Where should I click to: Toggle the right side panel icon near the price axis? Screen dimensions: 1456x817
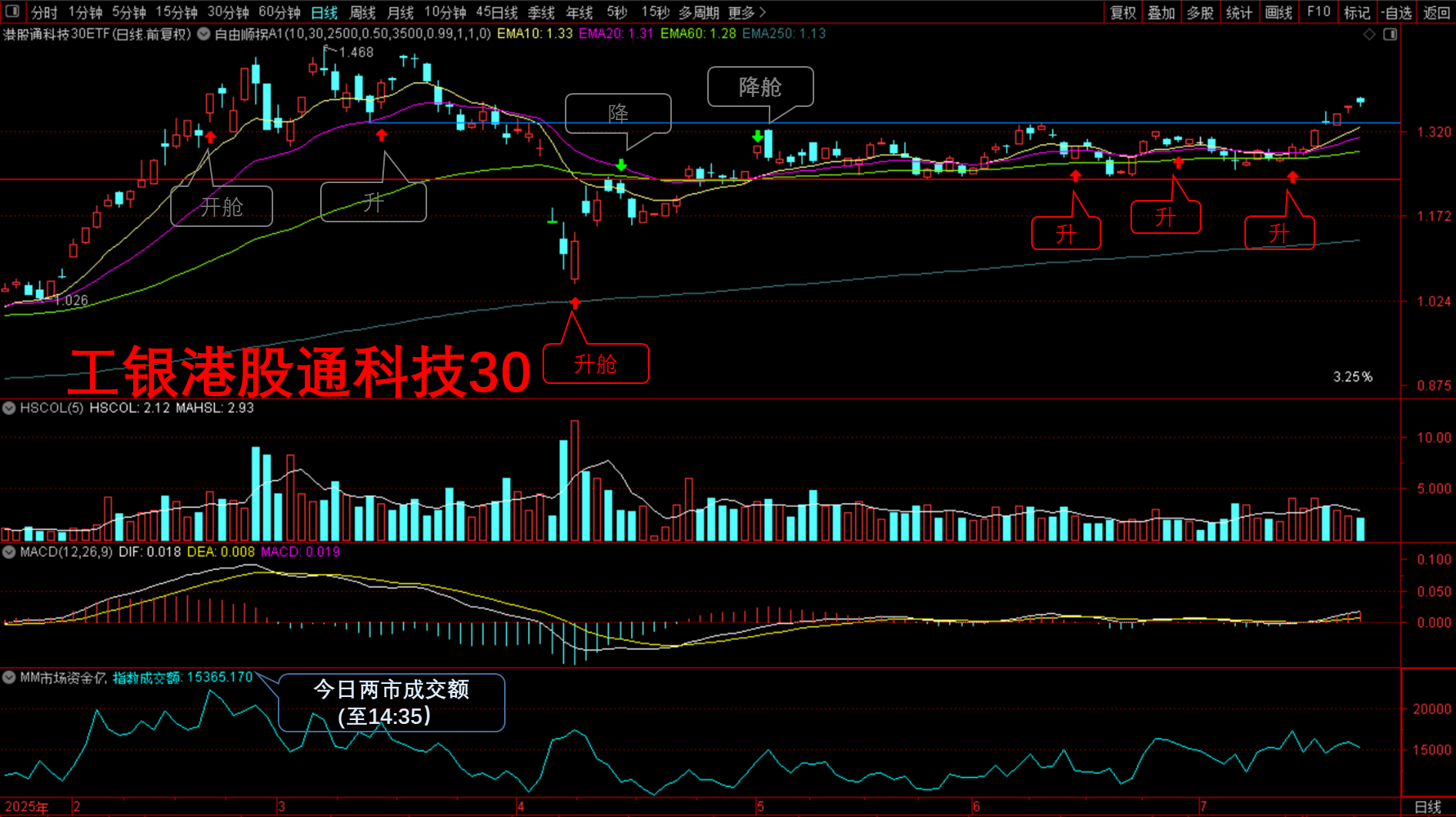click(1391, 35)
